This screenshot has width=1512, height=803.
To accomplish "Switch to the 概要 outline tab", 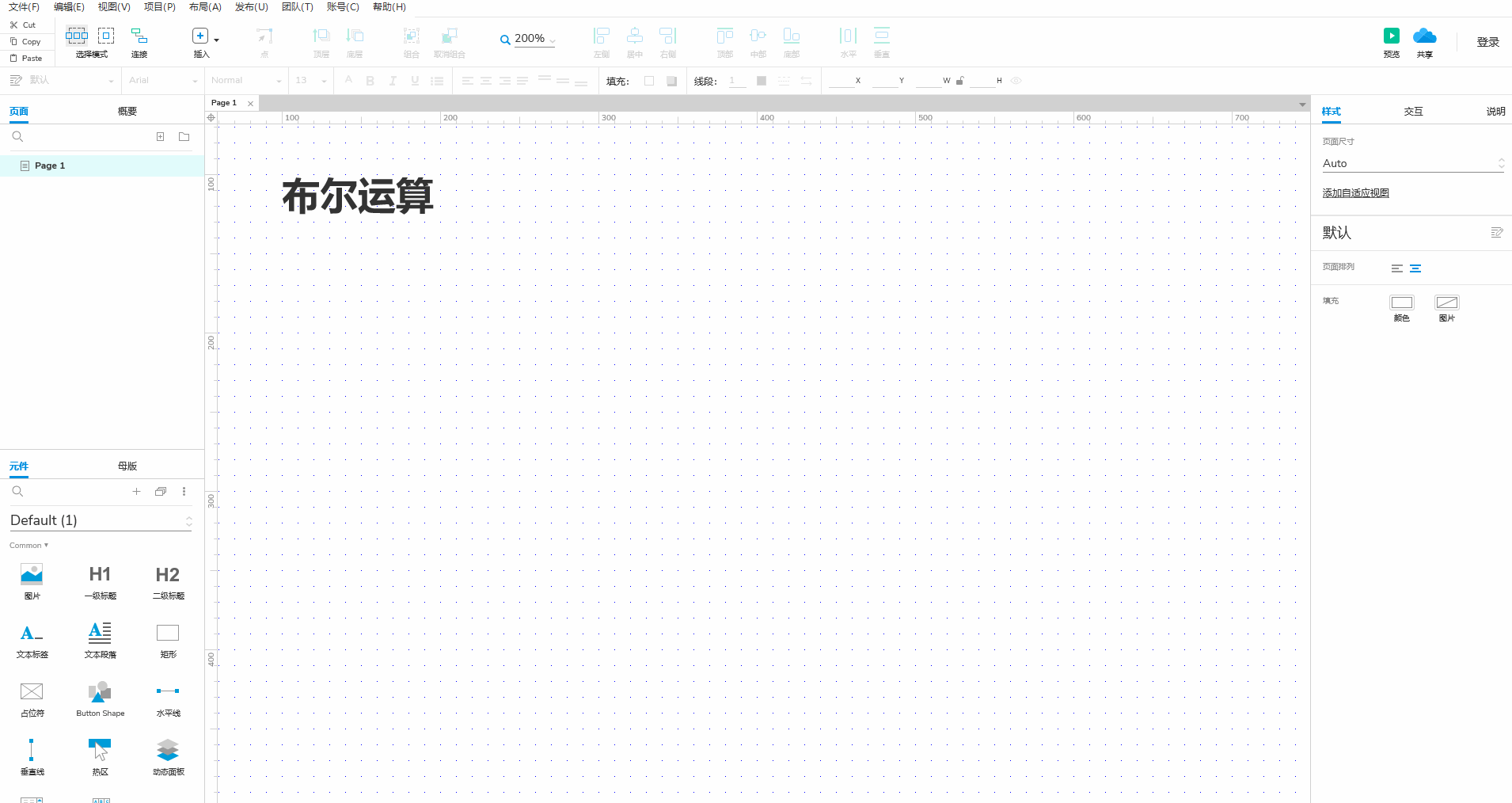I will (127, 112).
